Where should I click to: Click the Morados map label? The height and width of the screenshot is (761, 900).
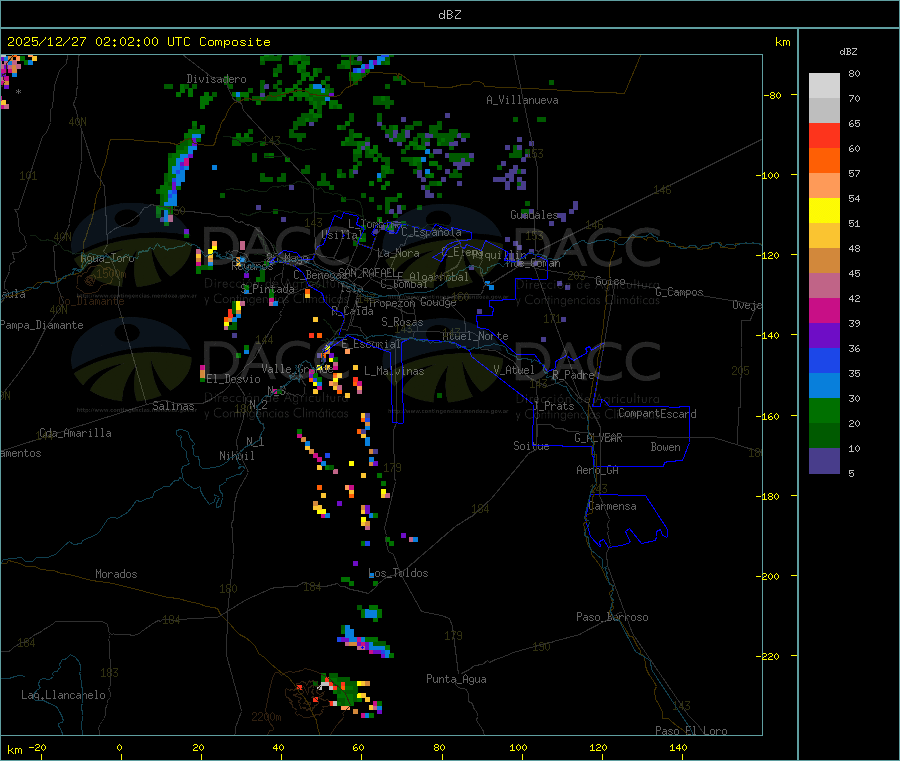click(x=116, y=574)
